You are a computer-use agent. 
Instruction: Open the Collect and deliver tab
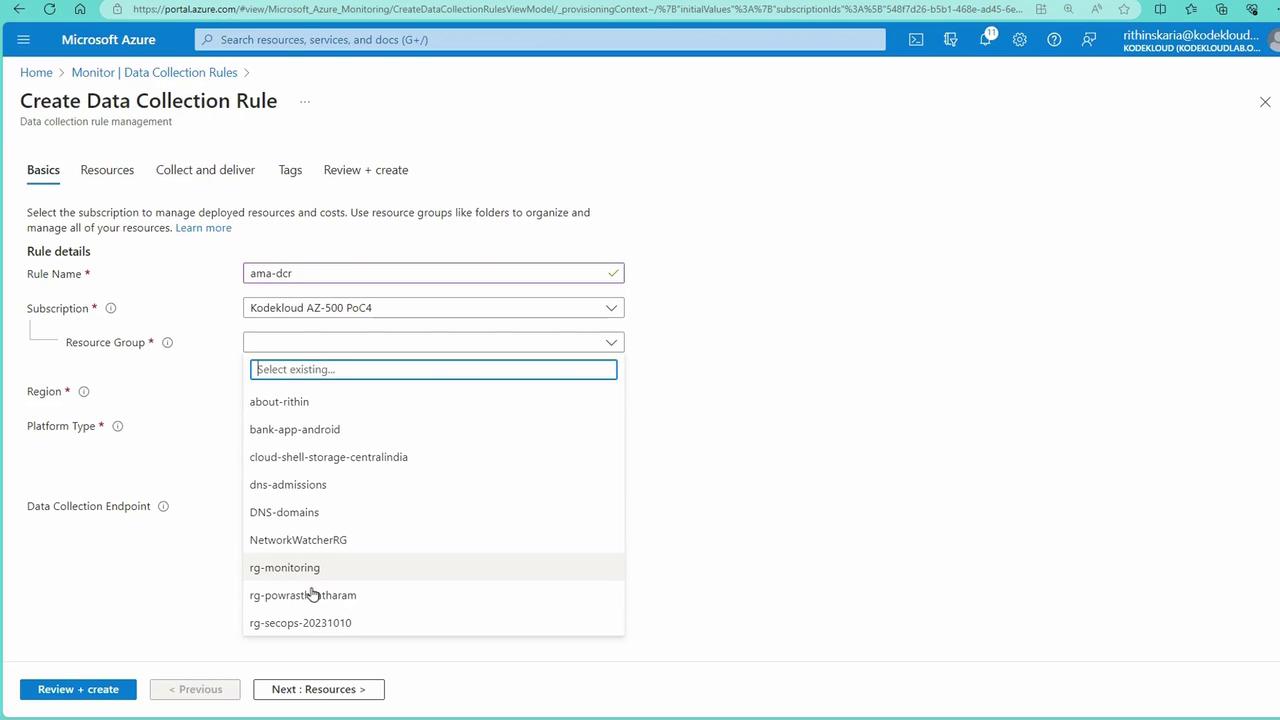(205, 170)
